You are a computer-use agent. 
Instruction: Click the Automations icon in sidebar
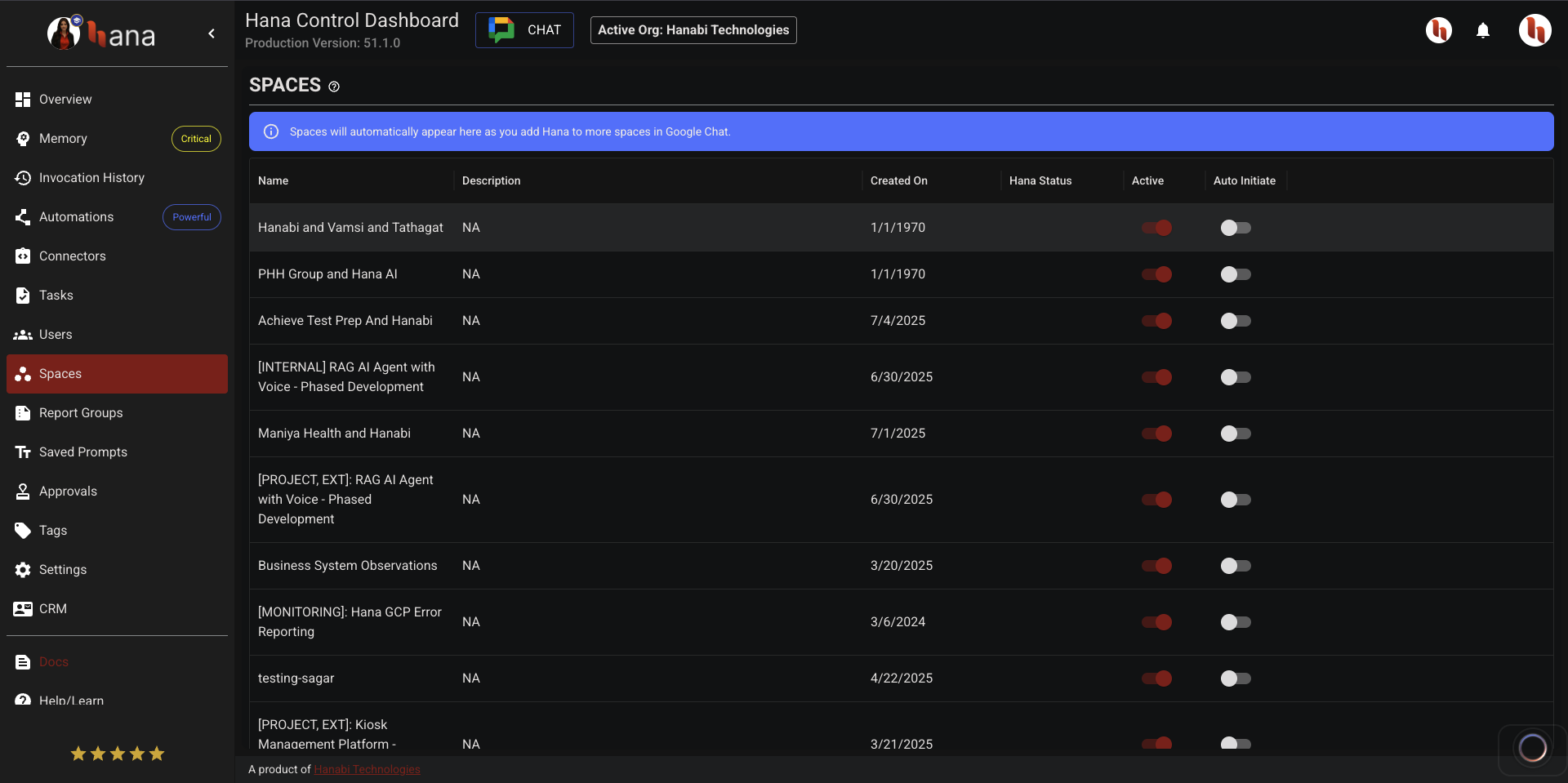pyautogui.click(x=23, y=217)
